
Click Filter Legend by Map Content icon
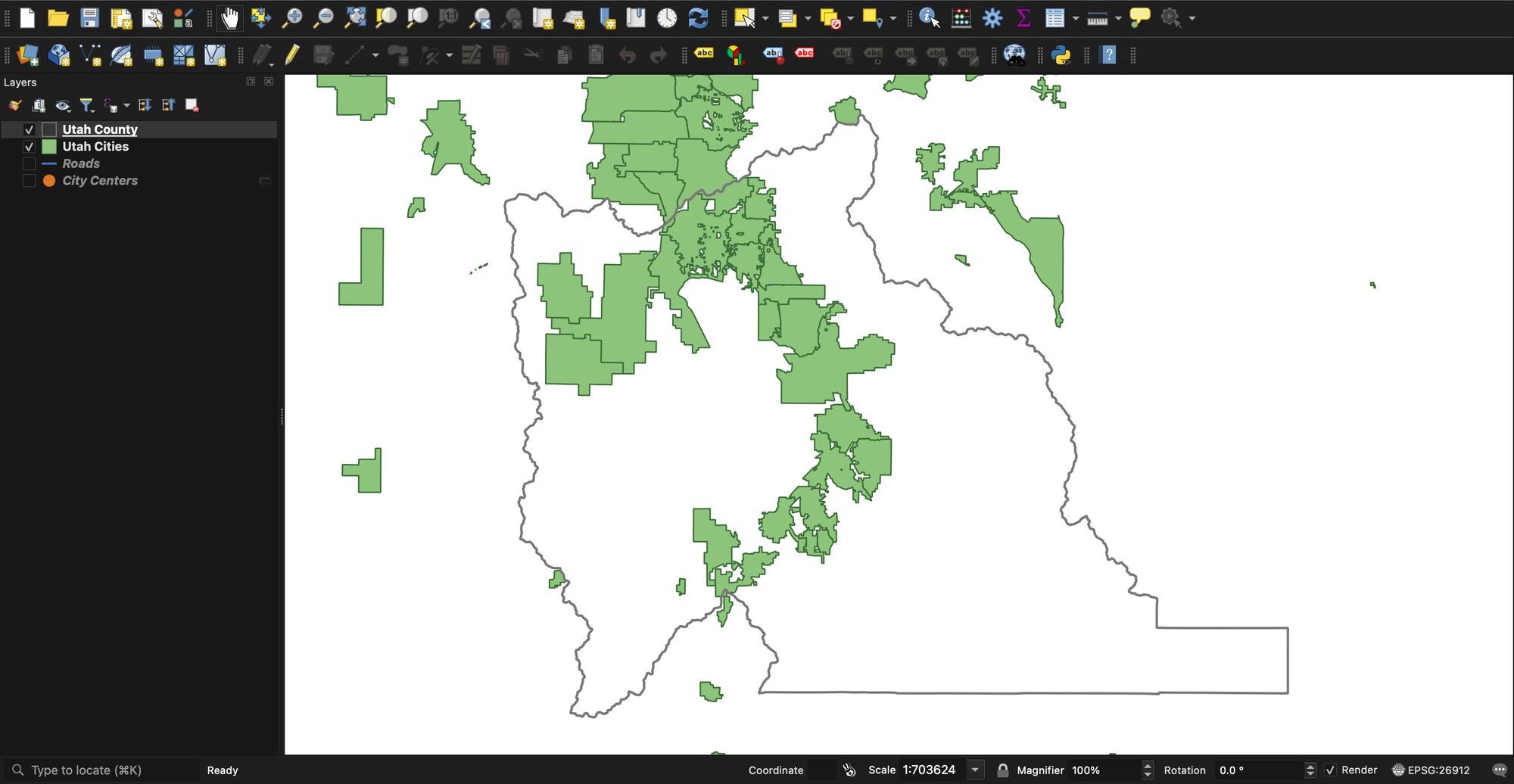(87, 105)
